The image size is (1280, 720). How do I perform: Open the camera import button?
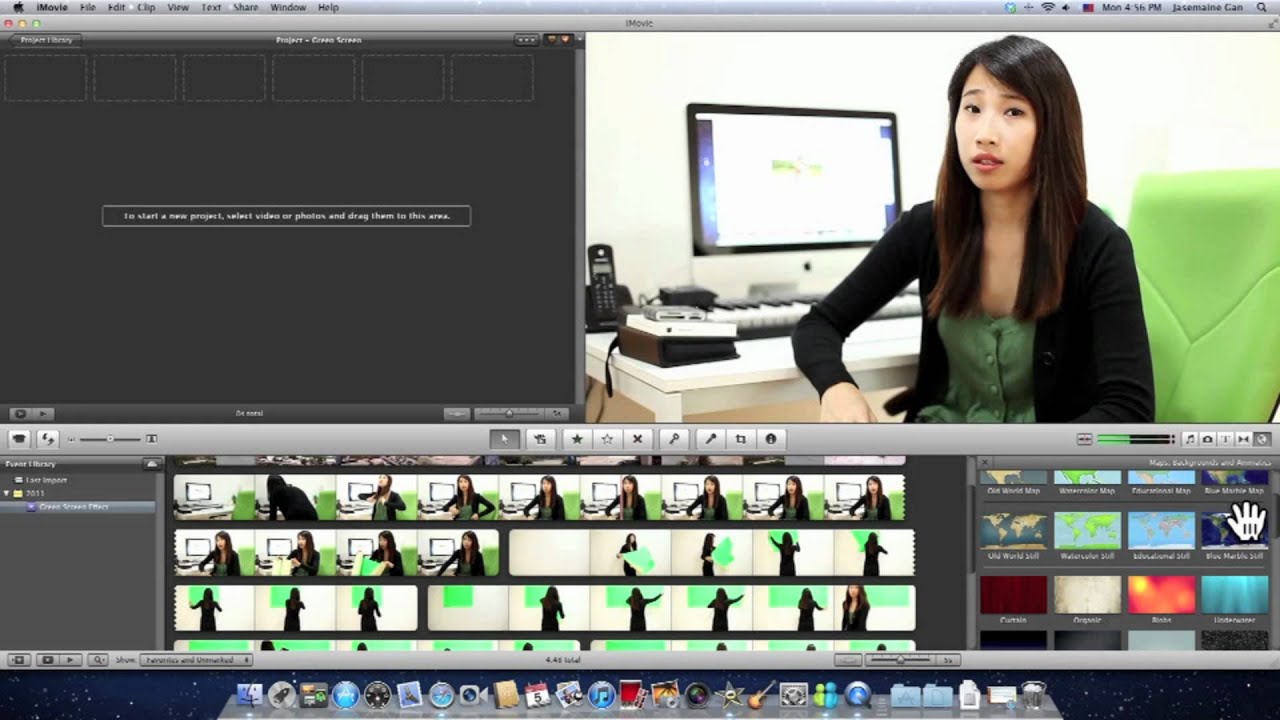(19, 439)
